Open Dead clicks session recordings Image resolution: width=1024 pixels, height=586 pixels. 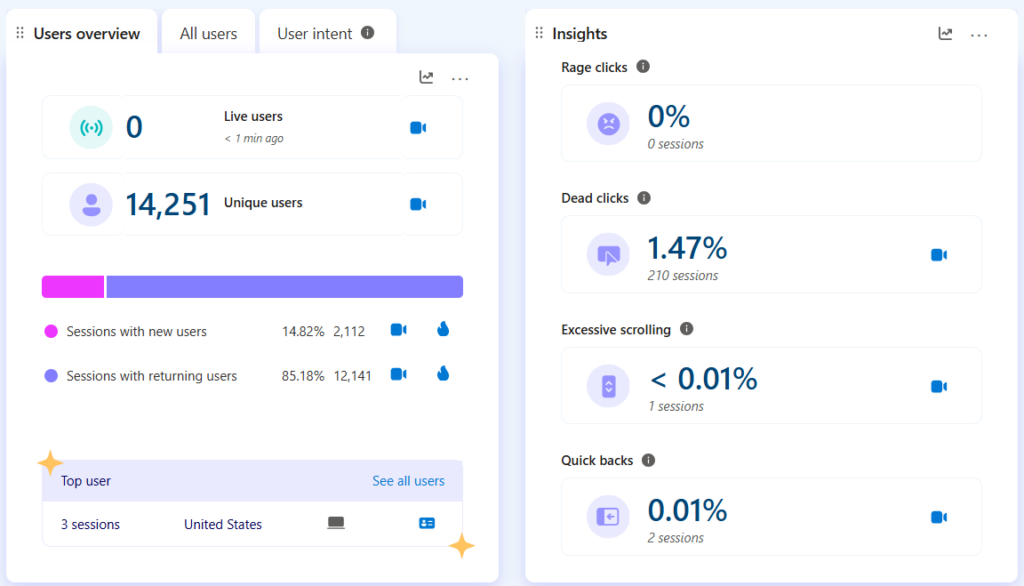tap(938, 255)
